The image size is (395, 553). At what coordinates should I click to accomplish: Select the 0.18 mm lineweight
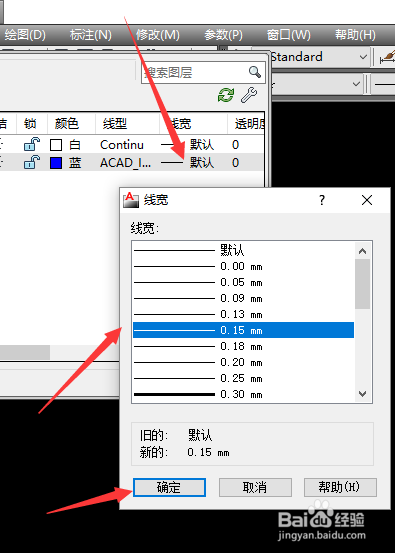click(x=243, y=346)
